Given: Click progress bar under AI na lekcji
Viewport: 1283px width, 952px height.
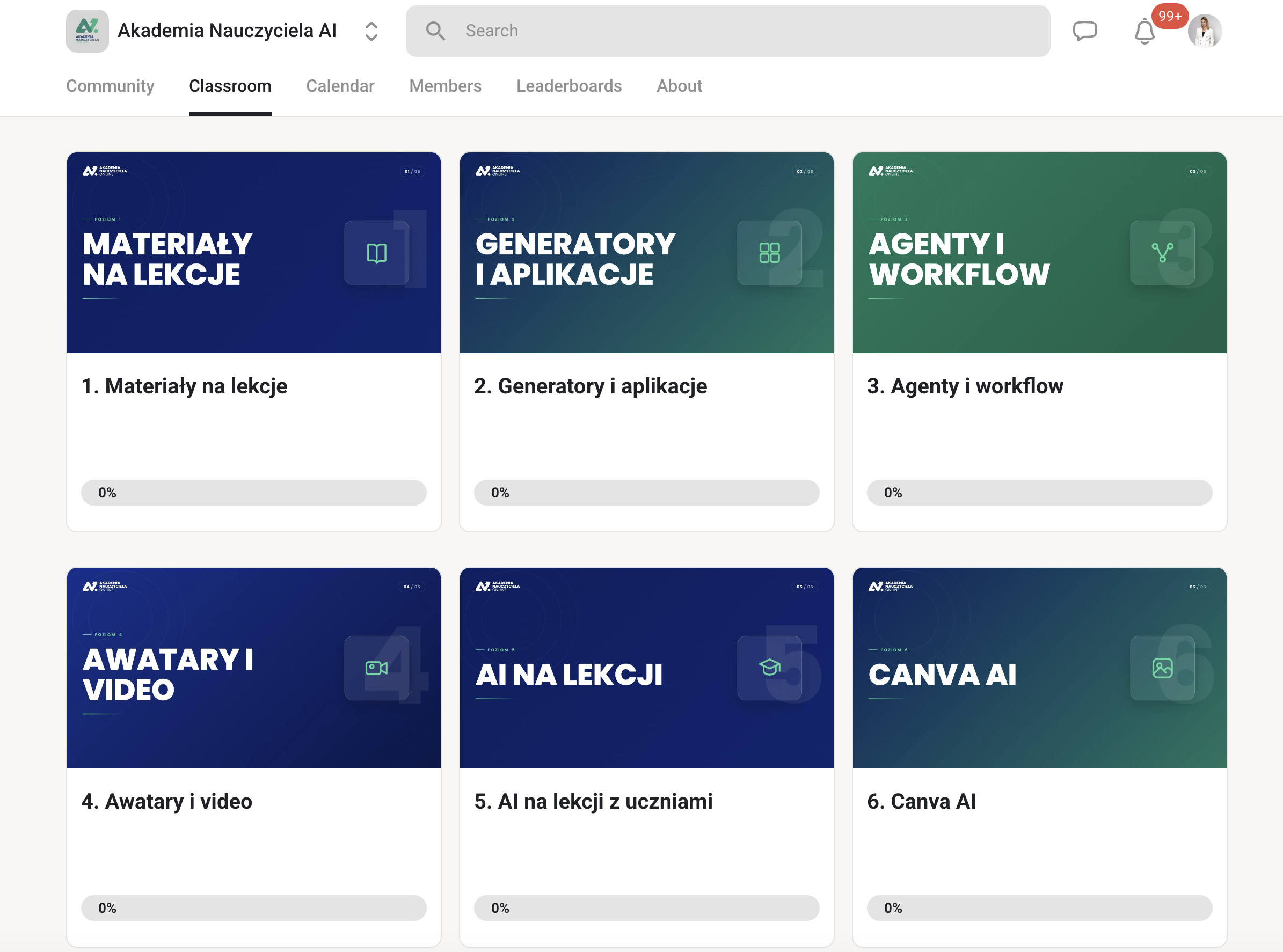Looking at the screenshot, I should (647, 907).
